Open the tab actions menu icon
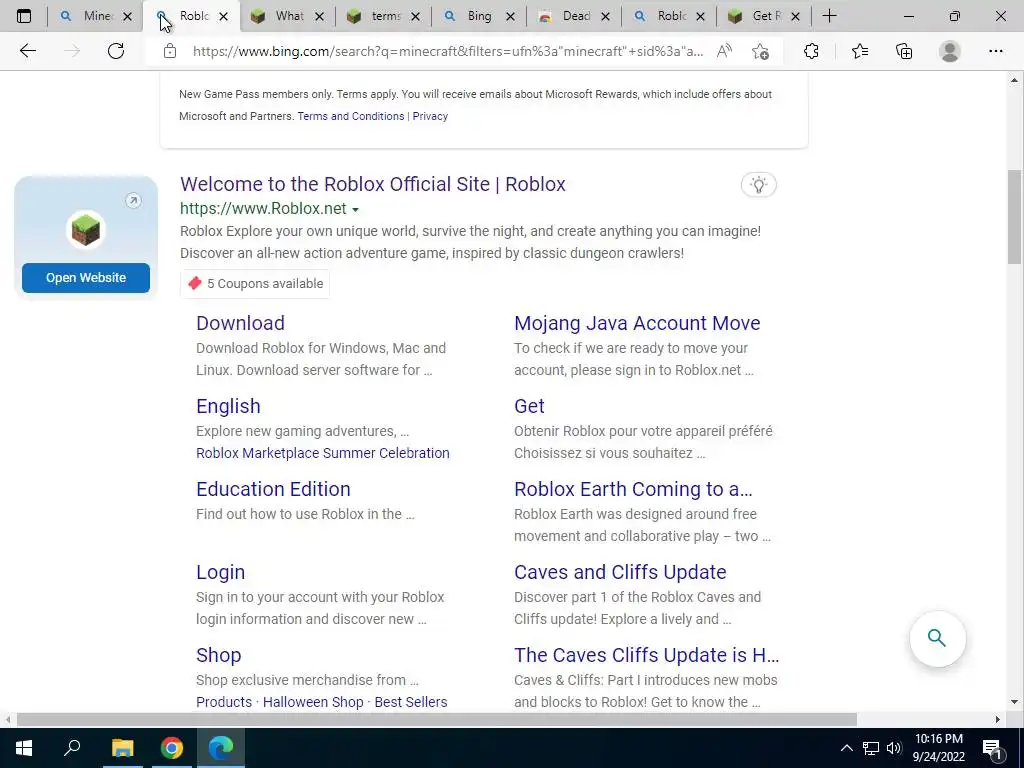Viewport: 1024px width, 768px height. point(24,16)
